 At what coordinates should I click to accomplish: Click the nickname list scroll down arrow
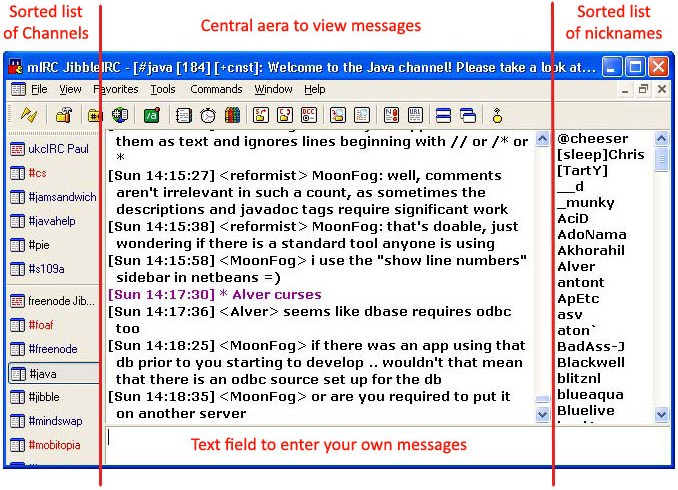[661, 413]
